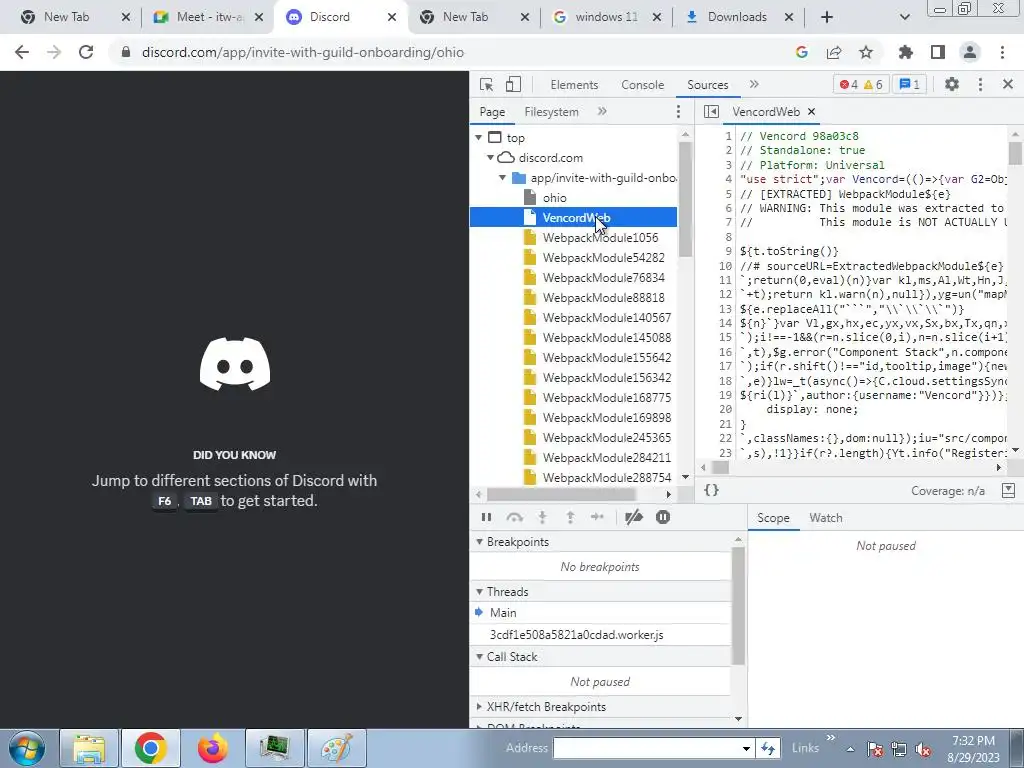Open the issues counter badge
Screen dimensions: 1024x768
pyautogui.click(x=910, y=85)
